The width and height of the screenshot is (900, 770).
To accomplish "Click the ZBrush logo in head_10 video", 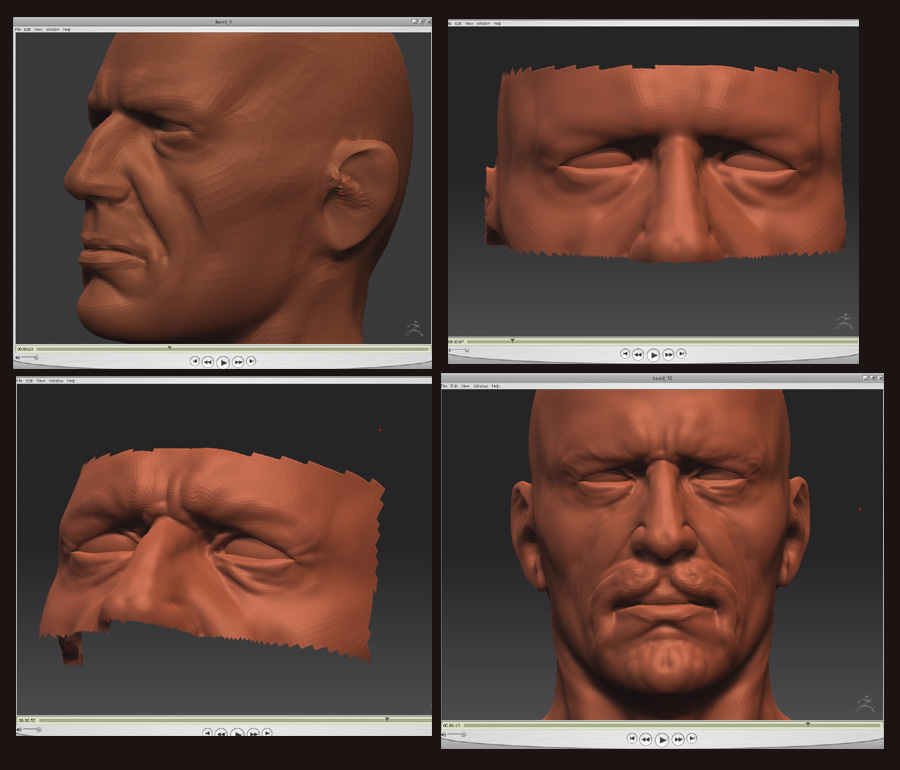I will pyautogui.click(x=864, y=703).
